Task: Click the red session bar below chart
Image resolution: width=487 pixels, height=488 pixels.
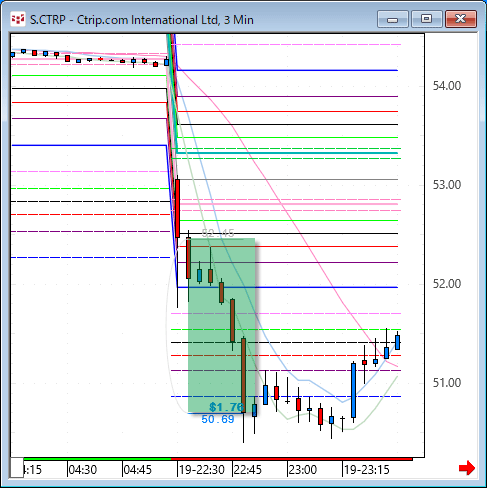Action: click(x=292, y=459)
